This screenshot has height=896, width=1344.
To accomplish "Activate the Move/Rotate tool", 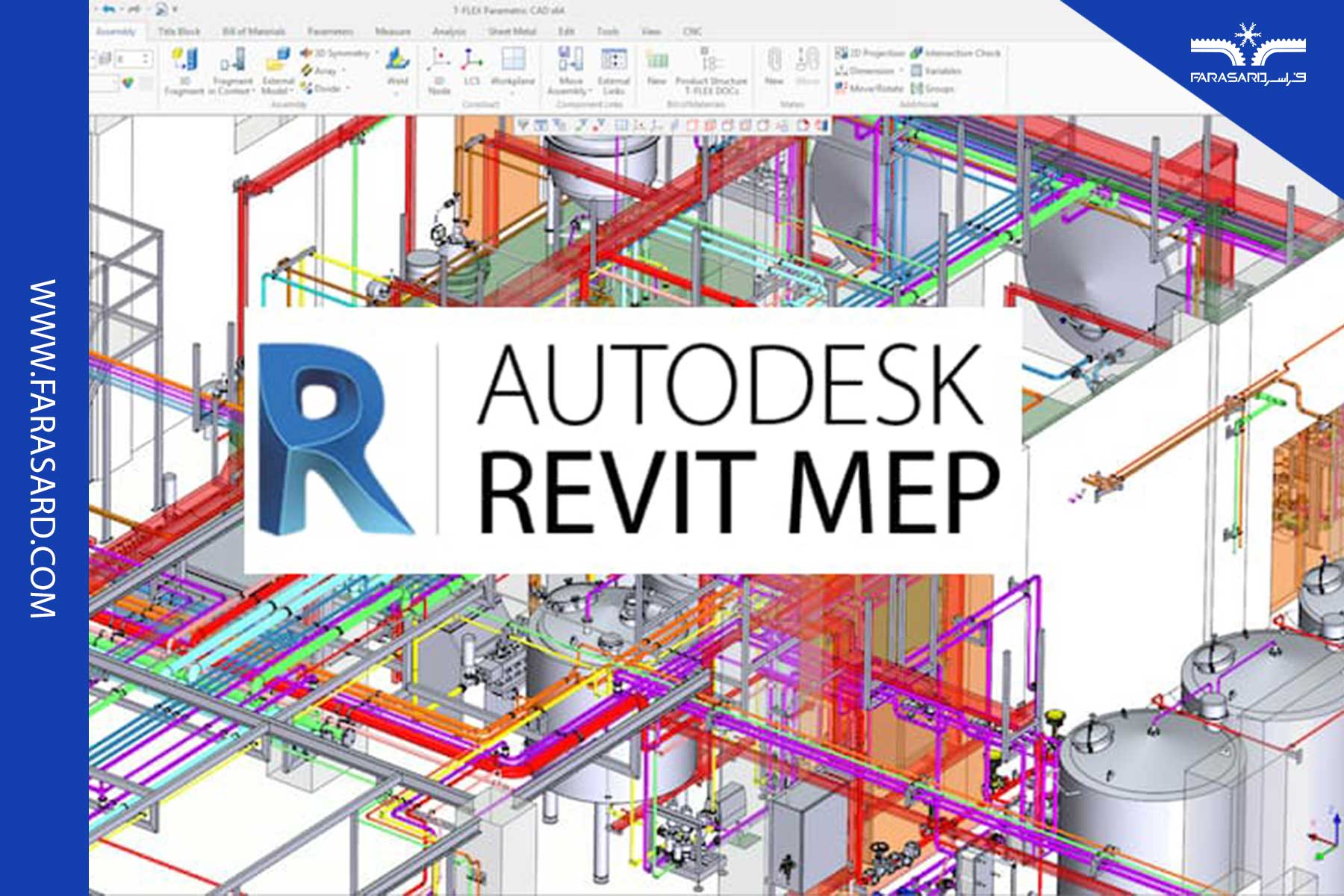I will [877, 88].
